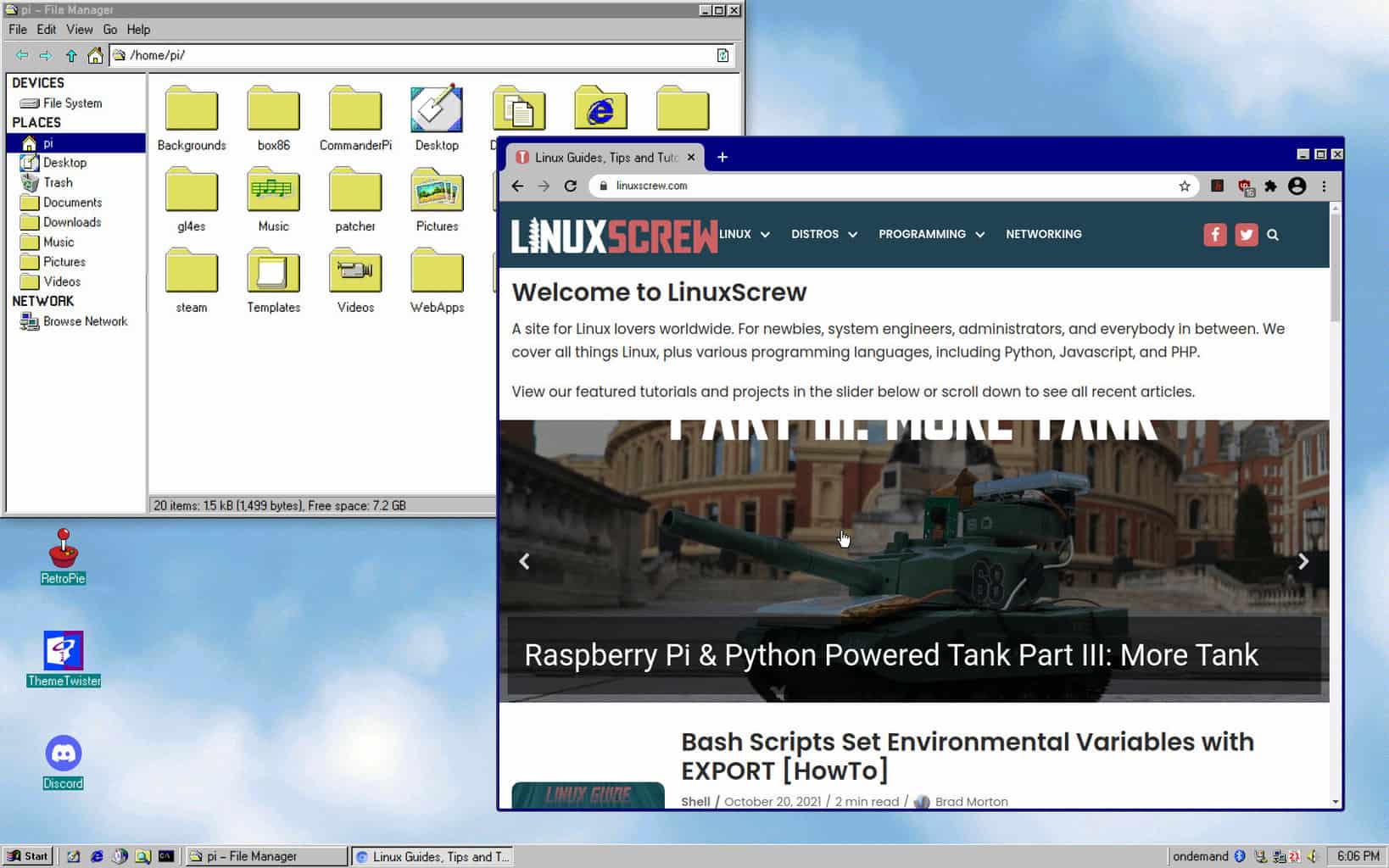1389x868 pixels.
Task: Open a new browser tab
Action: (722, 157)
